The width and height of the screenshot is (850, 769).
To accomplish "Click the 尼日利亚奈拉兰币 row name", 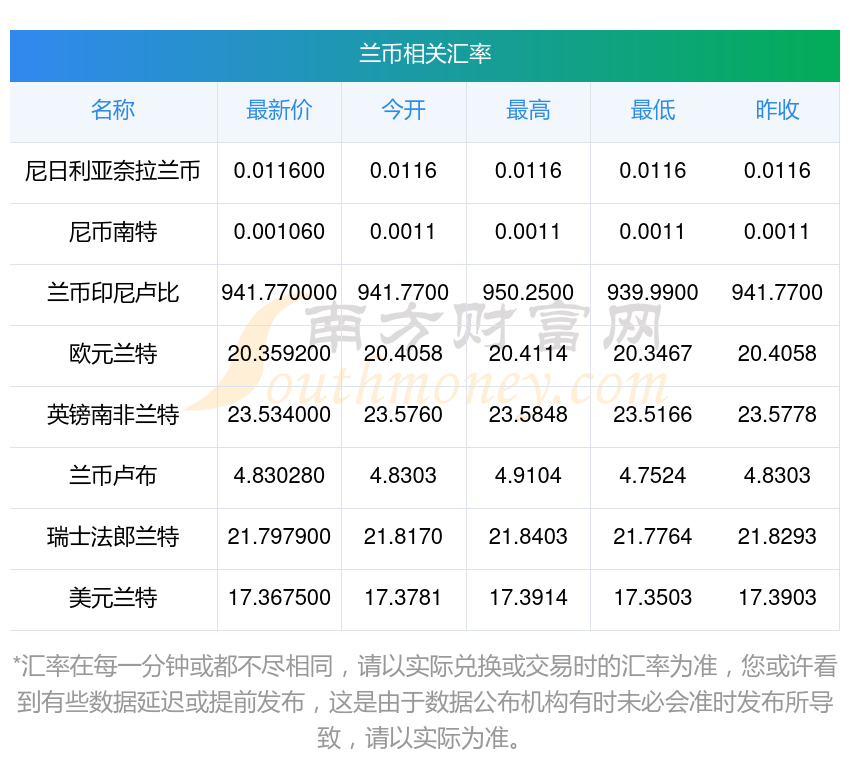I will (x=113, y=171).
